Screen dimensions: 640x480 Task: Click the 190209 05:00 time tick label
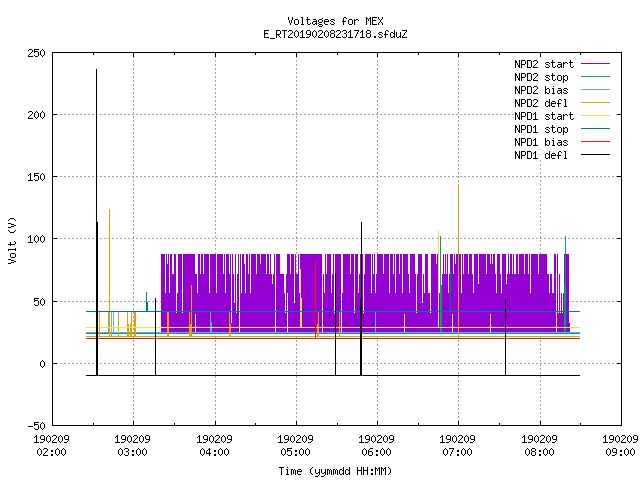pos(295,445)
